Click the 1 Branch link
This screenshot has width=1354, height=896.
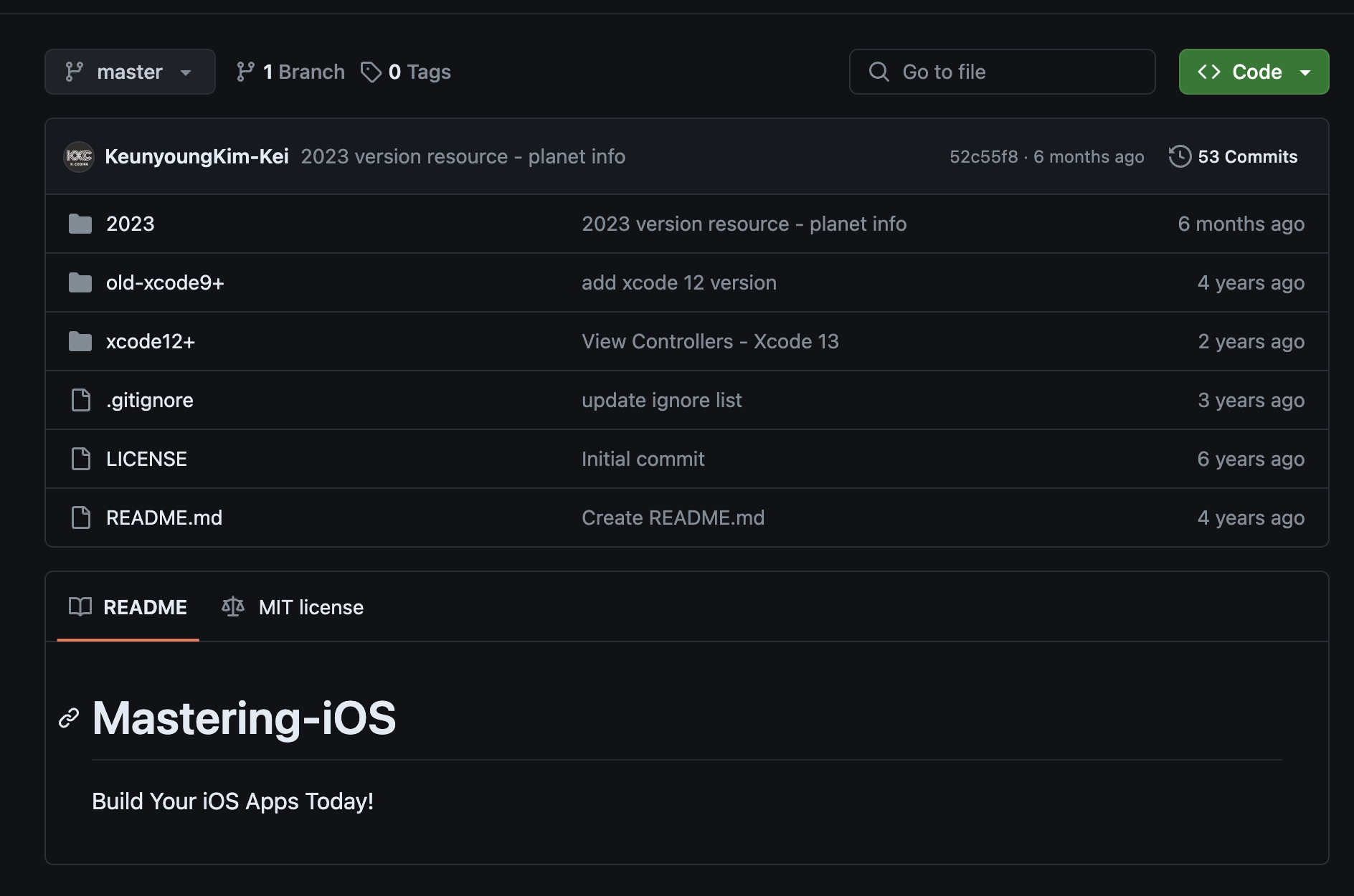pos(290,72)
